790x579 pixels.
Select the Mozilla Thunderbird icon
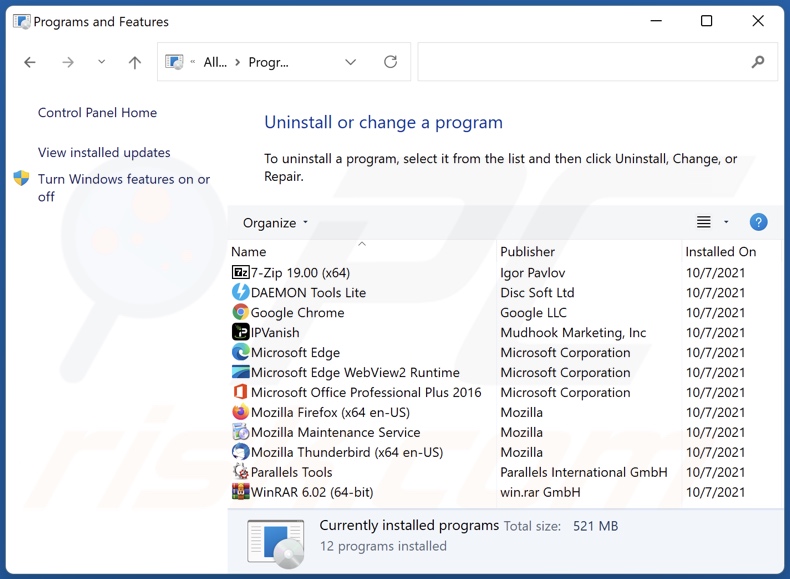click(x=240, y=453)
